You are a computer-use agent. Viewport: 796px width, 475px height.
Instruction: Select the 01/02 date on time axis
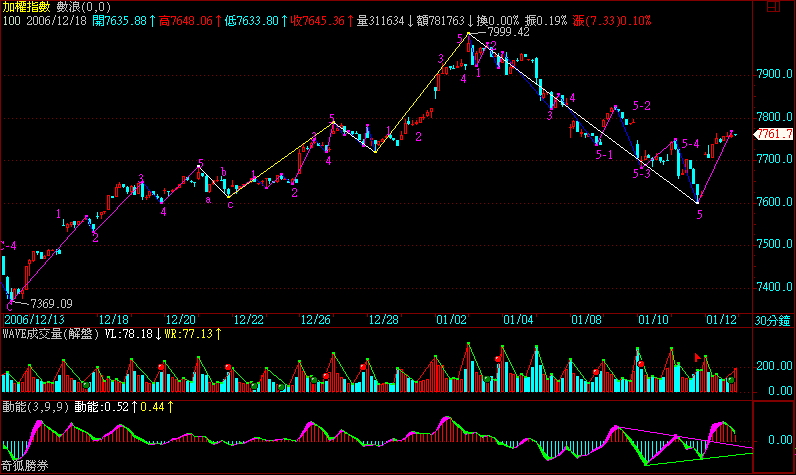click(452, 320)
